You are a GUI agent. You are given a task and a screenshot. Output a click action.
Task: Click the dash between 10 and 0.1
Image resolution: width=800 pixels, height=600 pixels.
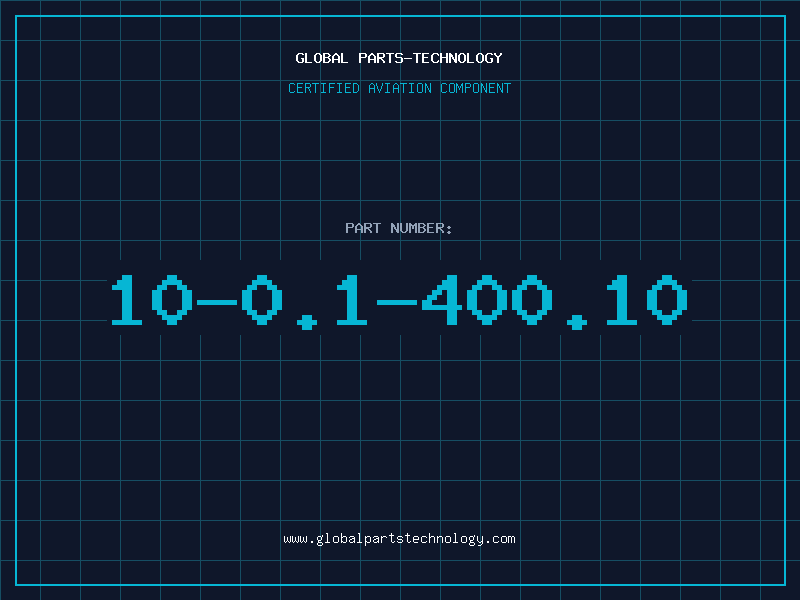pyautogui.click(x=217, y=303)
